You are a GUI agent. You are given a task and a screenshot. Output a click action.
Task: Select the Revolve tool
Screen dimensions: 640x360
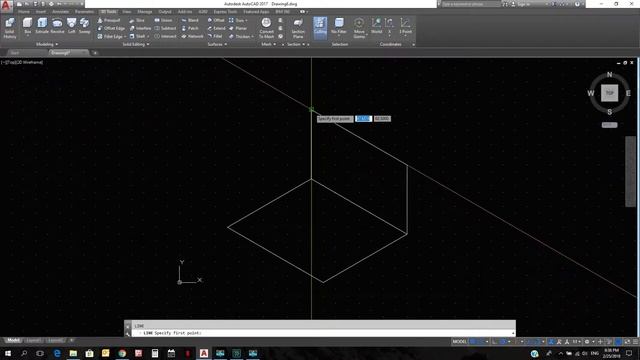(57, 26)
